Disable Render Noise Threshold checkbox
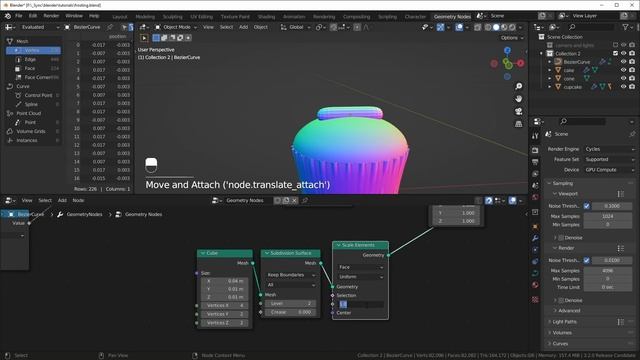 coord(587,260)
